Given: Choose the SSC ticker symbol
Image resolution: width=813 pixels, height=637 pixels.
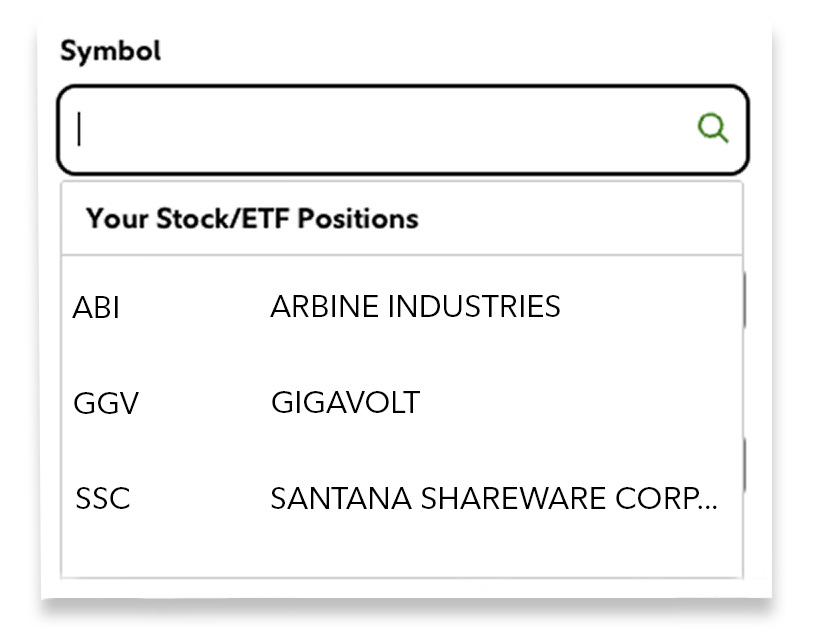Looking at the screenshot, I should pos(103,498).
